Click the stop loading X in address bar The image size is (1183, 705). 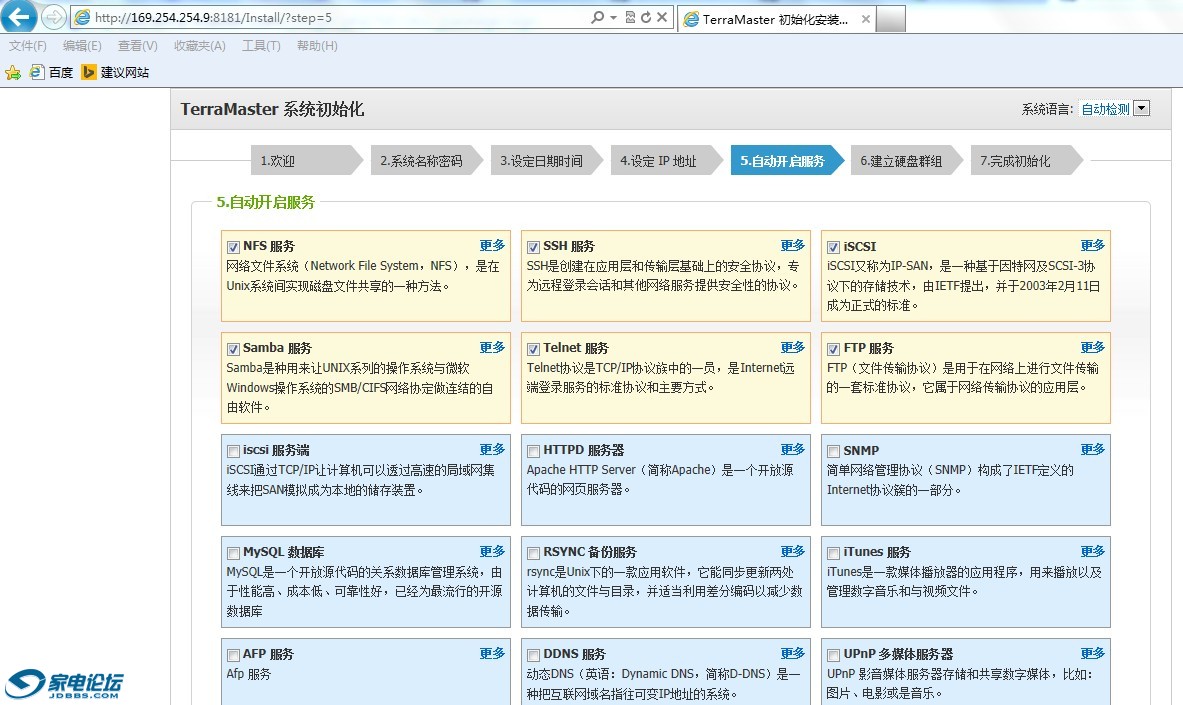click(662, 17)
